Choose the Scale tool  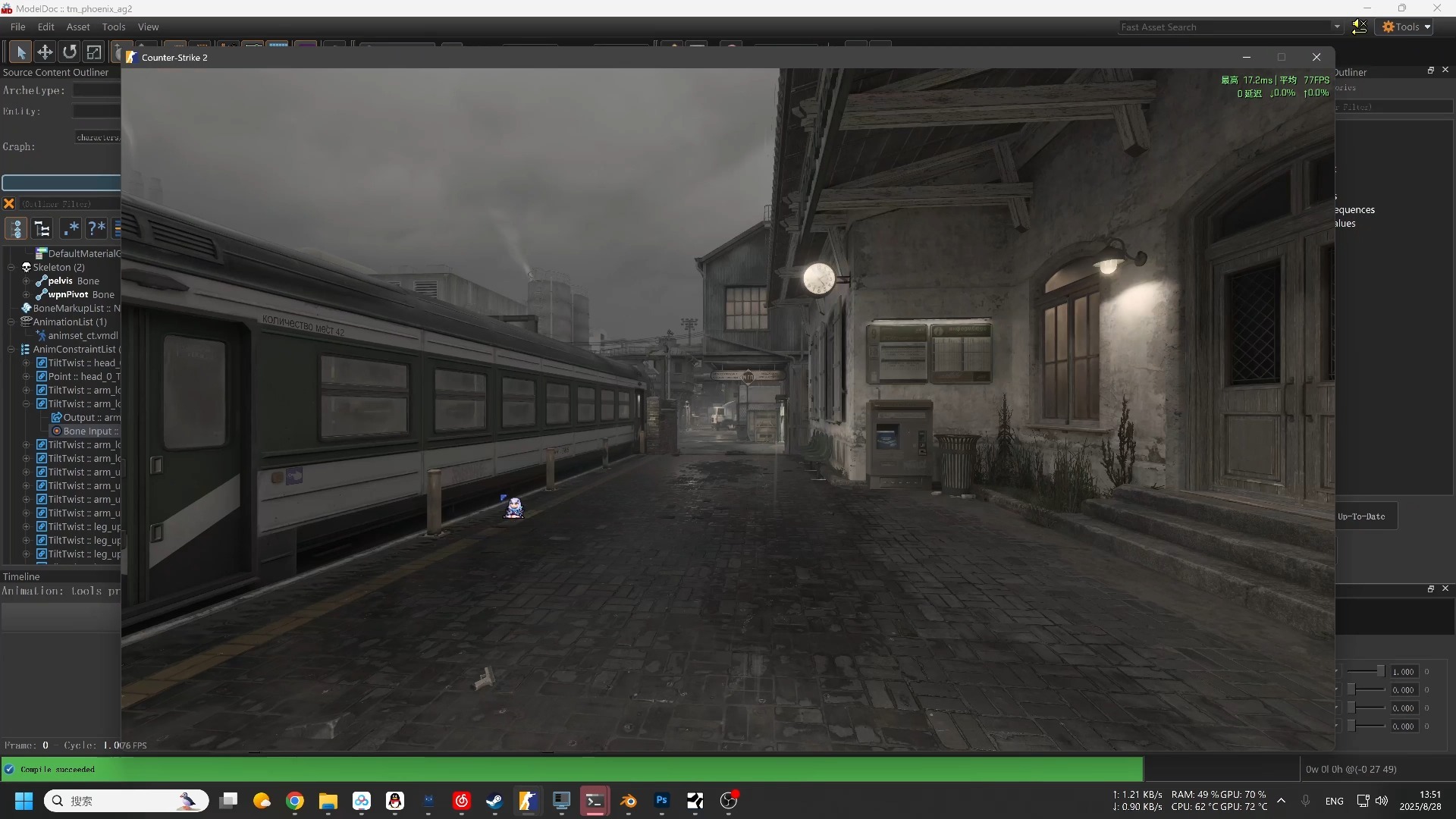[94, 52]
